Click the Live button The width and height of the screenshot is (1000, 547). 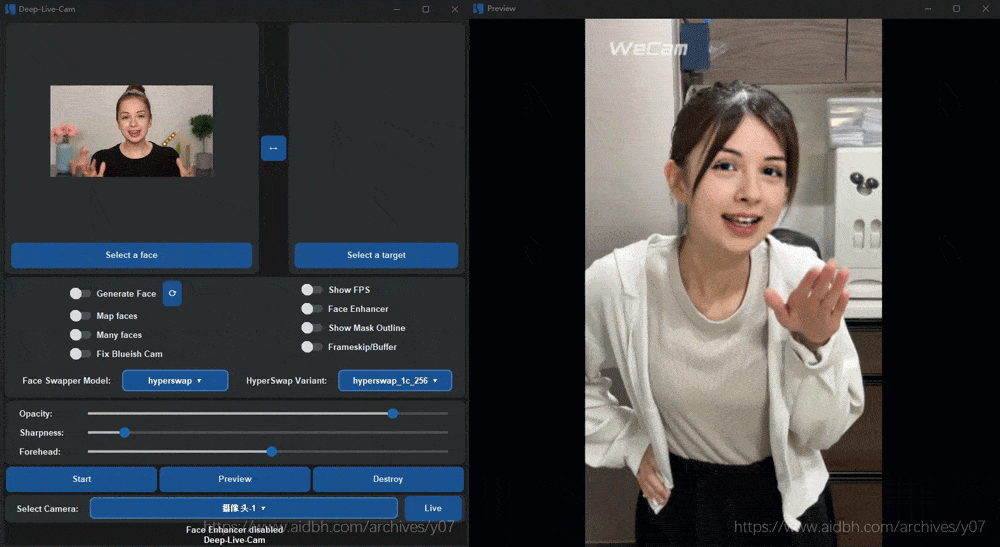(x=433, y=508)
